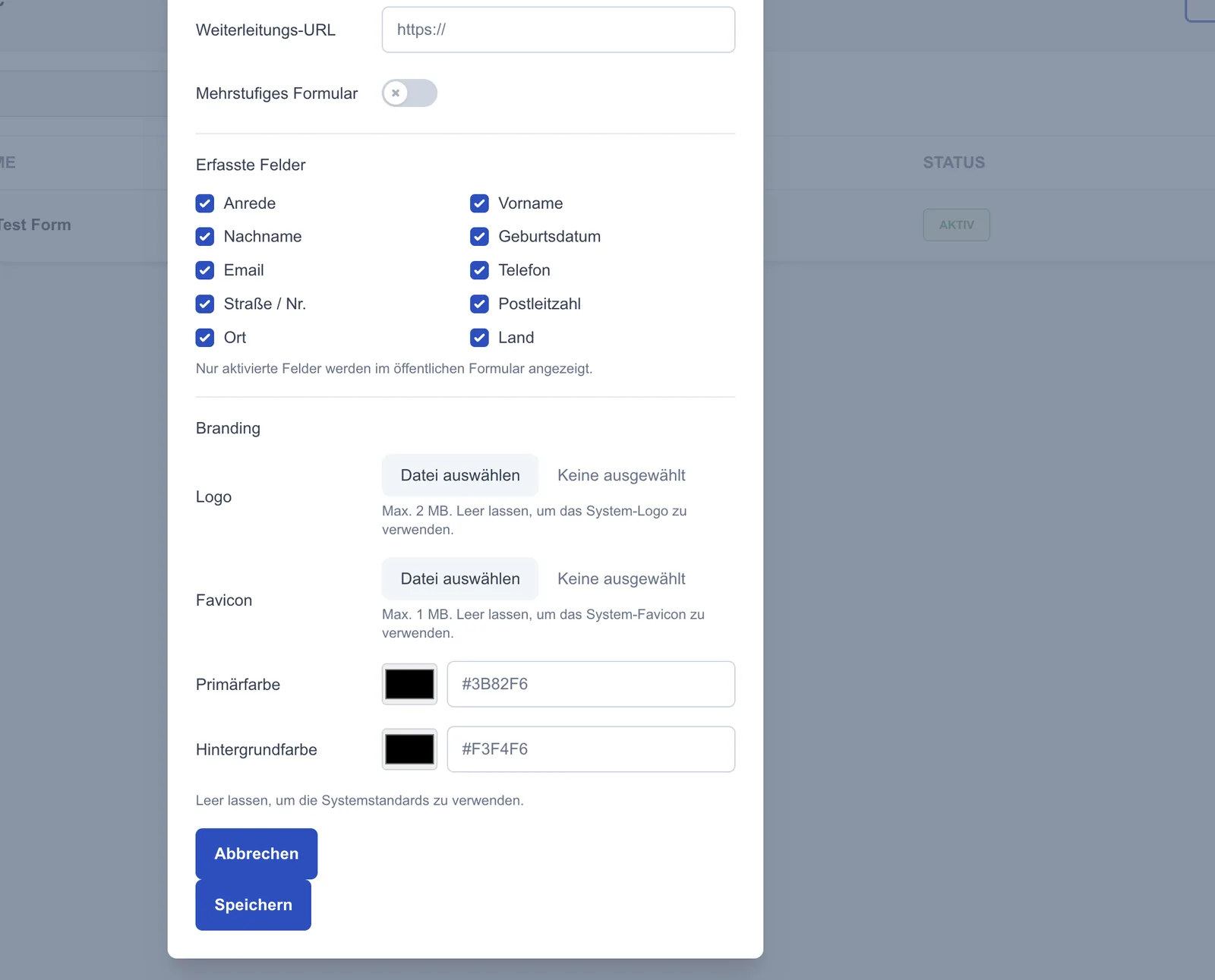Click the 'Erfasste Felder' section heading
The width and height of the screenshot is (1215, 980).
point(251,165)
